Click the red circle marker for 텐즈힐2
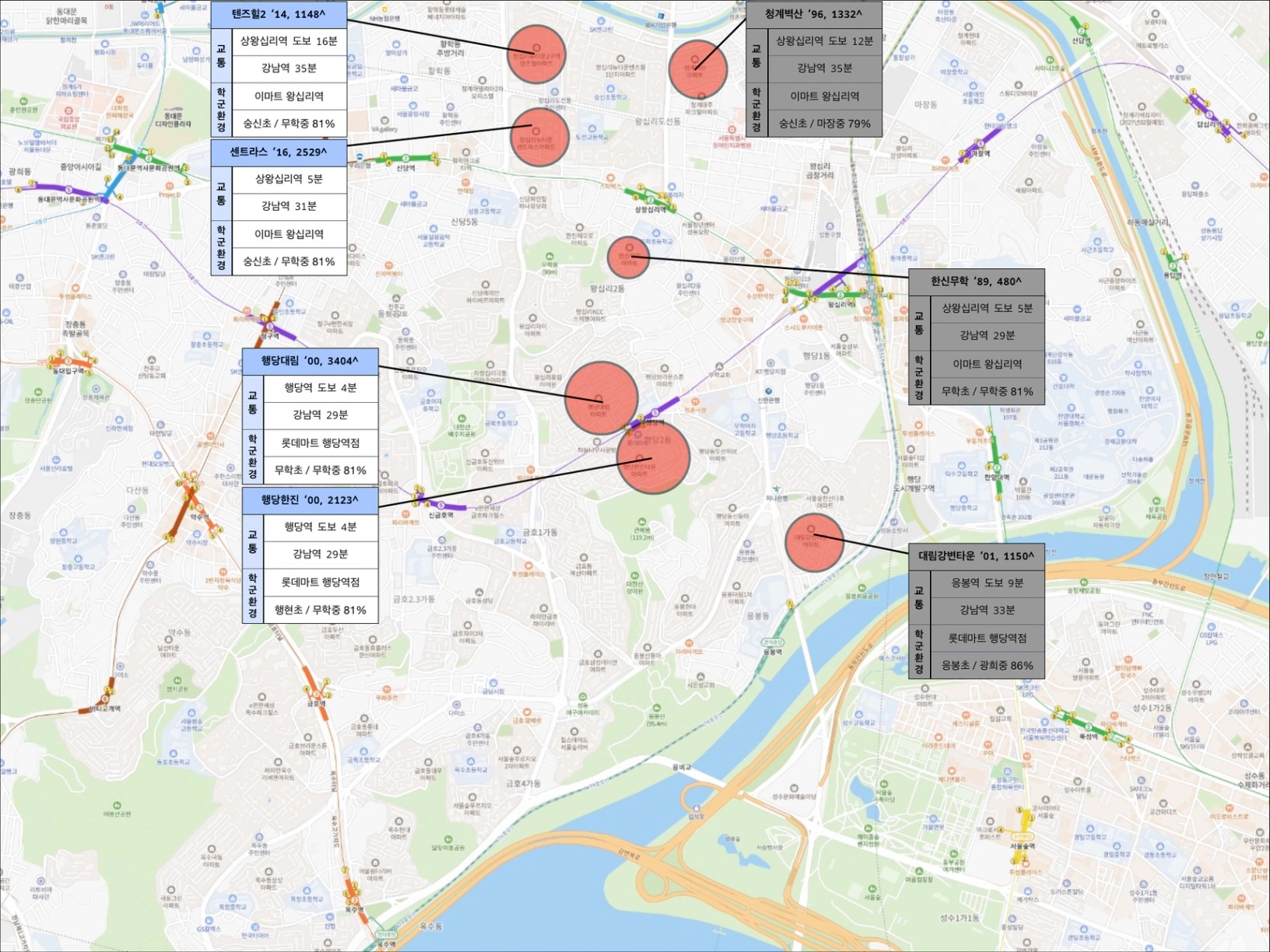1270x952 pixels. pos(536,54)
